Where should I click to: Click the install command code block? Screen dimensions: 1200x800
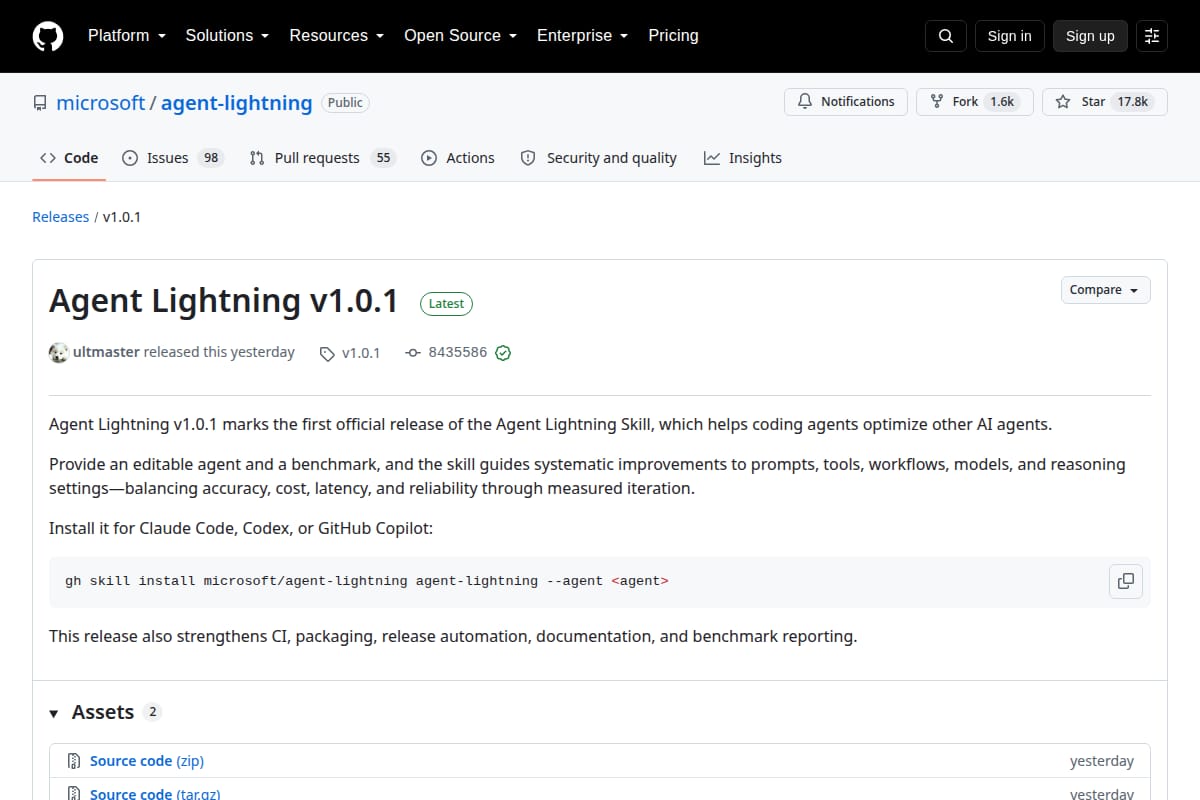[x=600, y=582]
